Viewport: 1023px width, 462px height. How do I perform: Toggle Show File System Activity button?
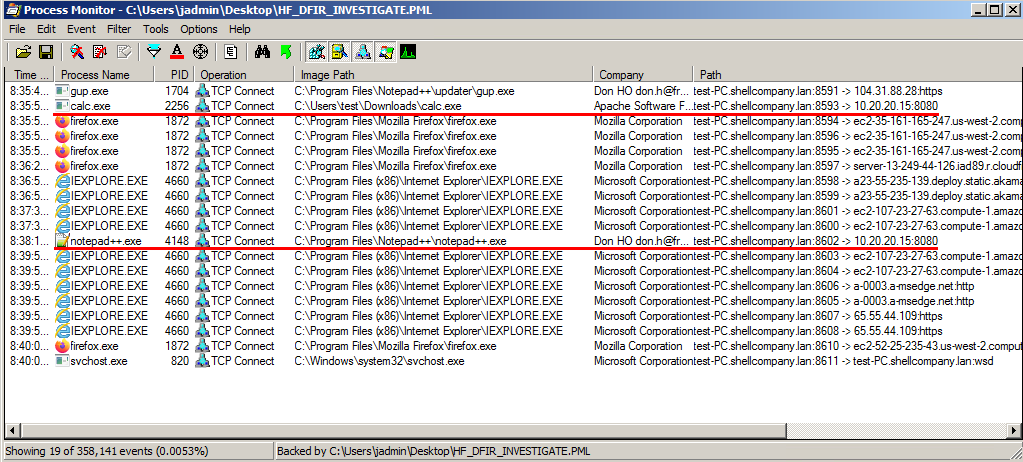pos(339,51)
